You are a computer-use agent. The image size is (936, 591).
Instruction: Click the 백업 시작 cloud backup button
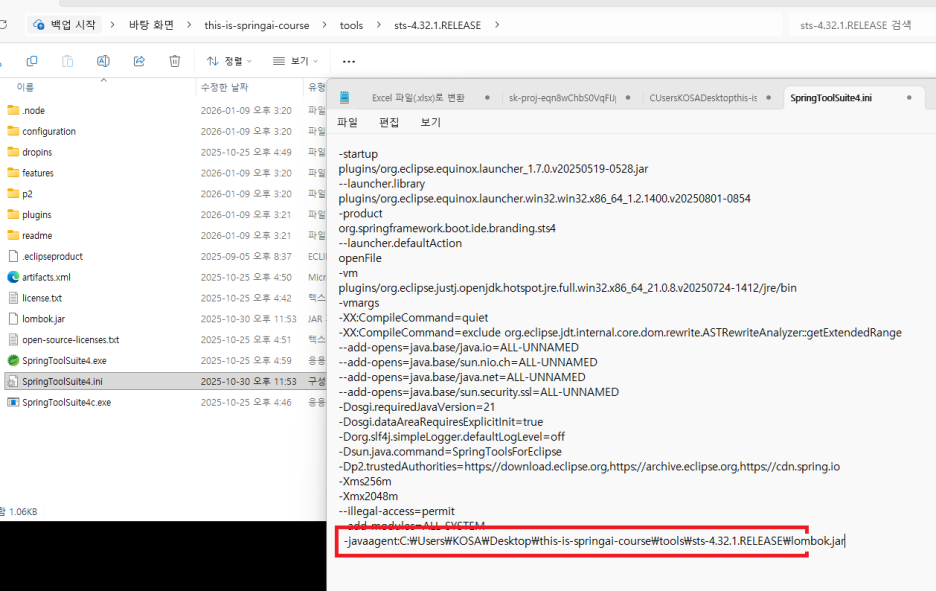(x=64, y=24)
